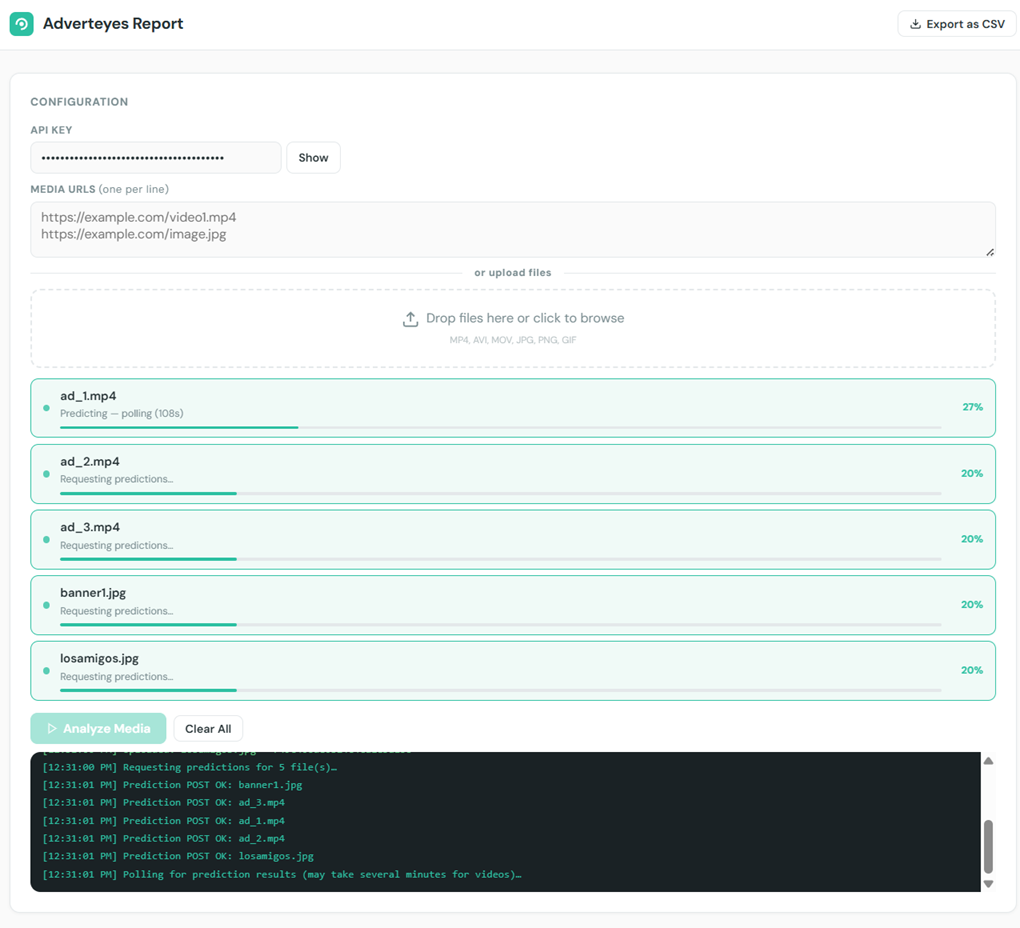
Task: Click the status dot for ad_2.mp4
Action: [46, 474]
